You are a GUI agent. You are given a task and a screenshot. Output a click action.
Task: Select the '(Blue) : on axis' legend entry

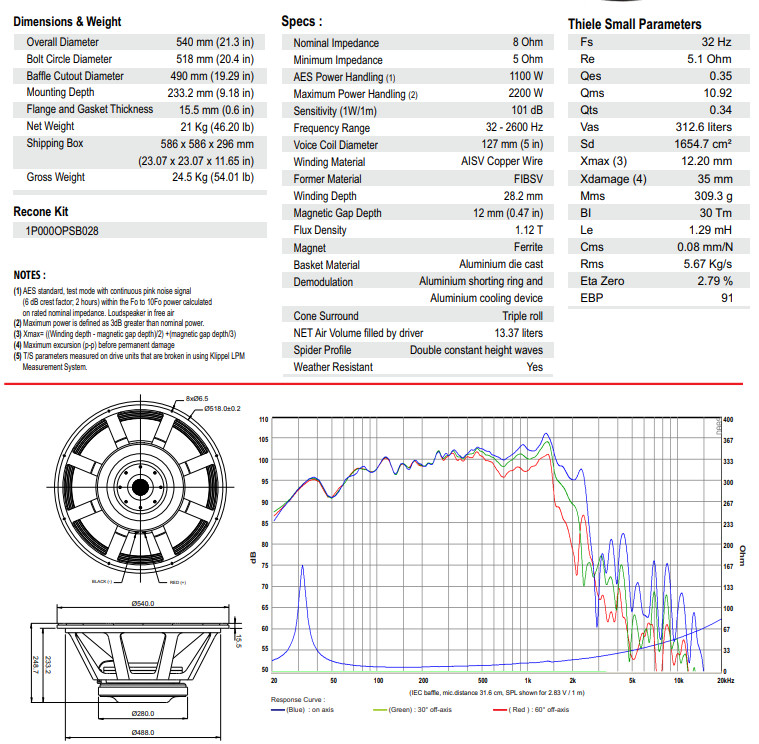(303, 710)
